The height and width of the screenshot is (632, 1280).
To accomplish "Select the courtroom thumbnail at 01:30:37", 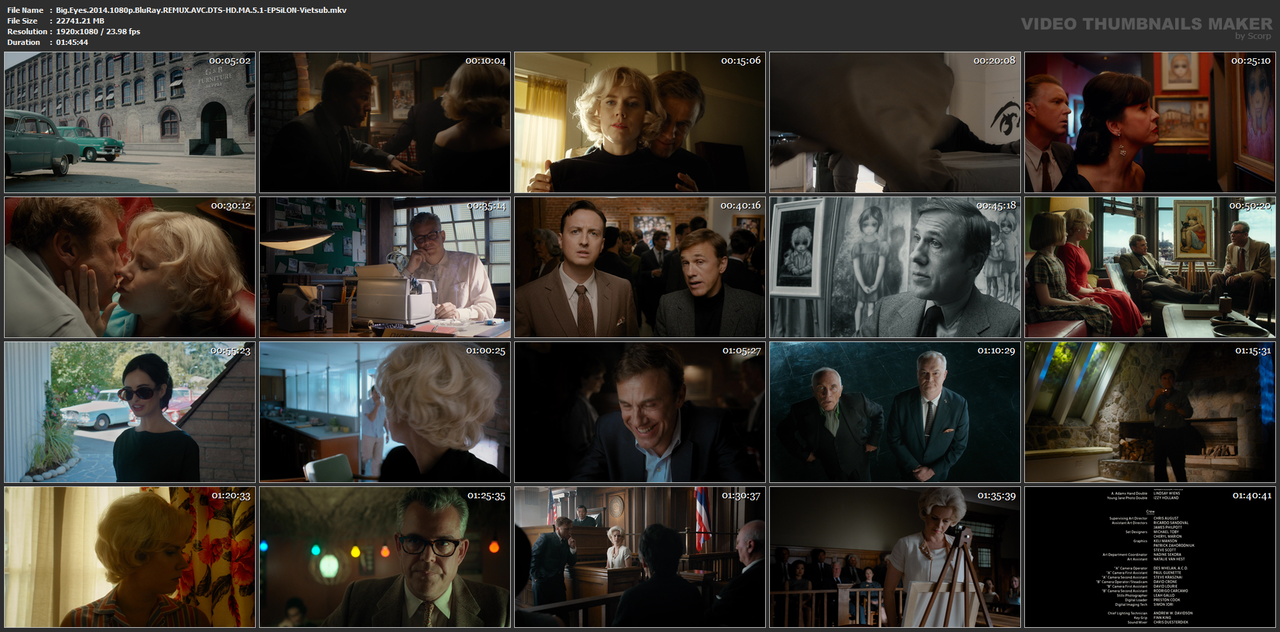I will pos(640,557).
